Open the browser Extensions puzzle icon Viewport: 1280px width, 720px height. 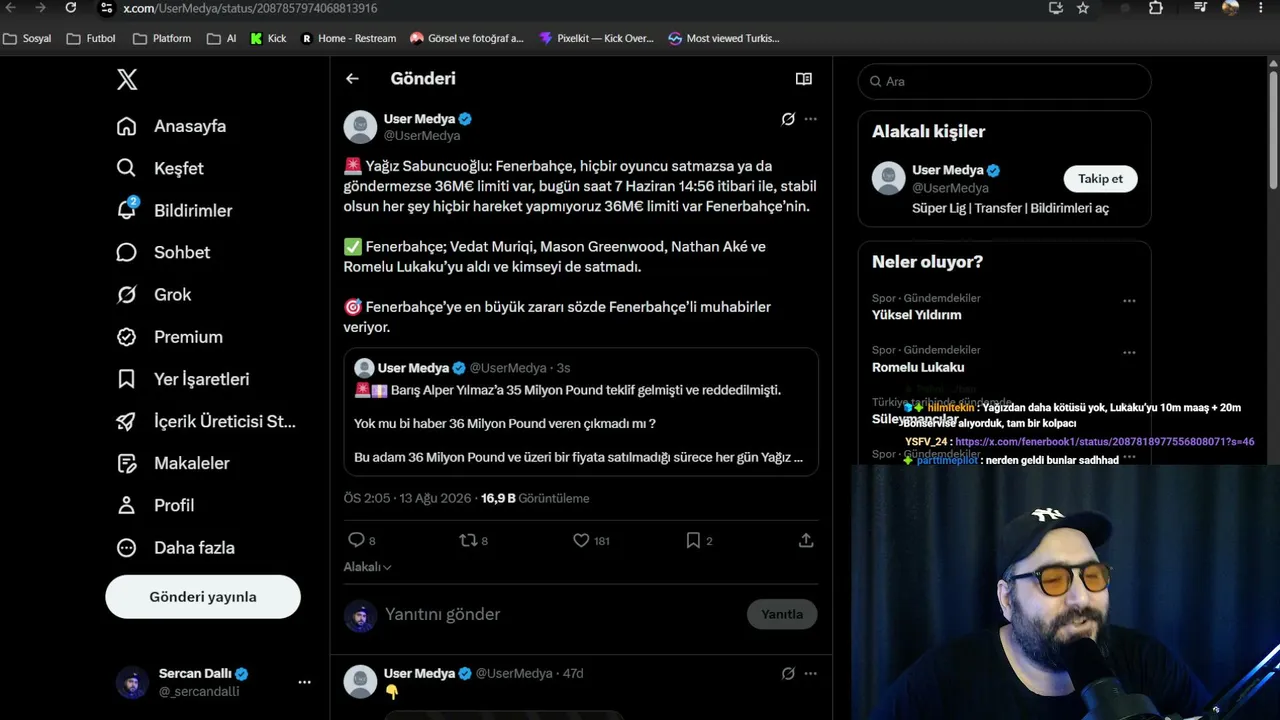pyautogui.click(x=1156, y=8)
